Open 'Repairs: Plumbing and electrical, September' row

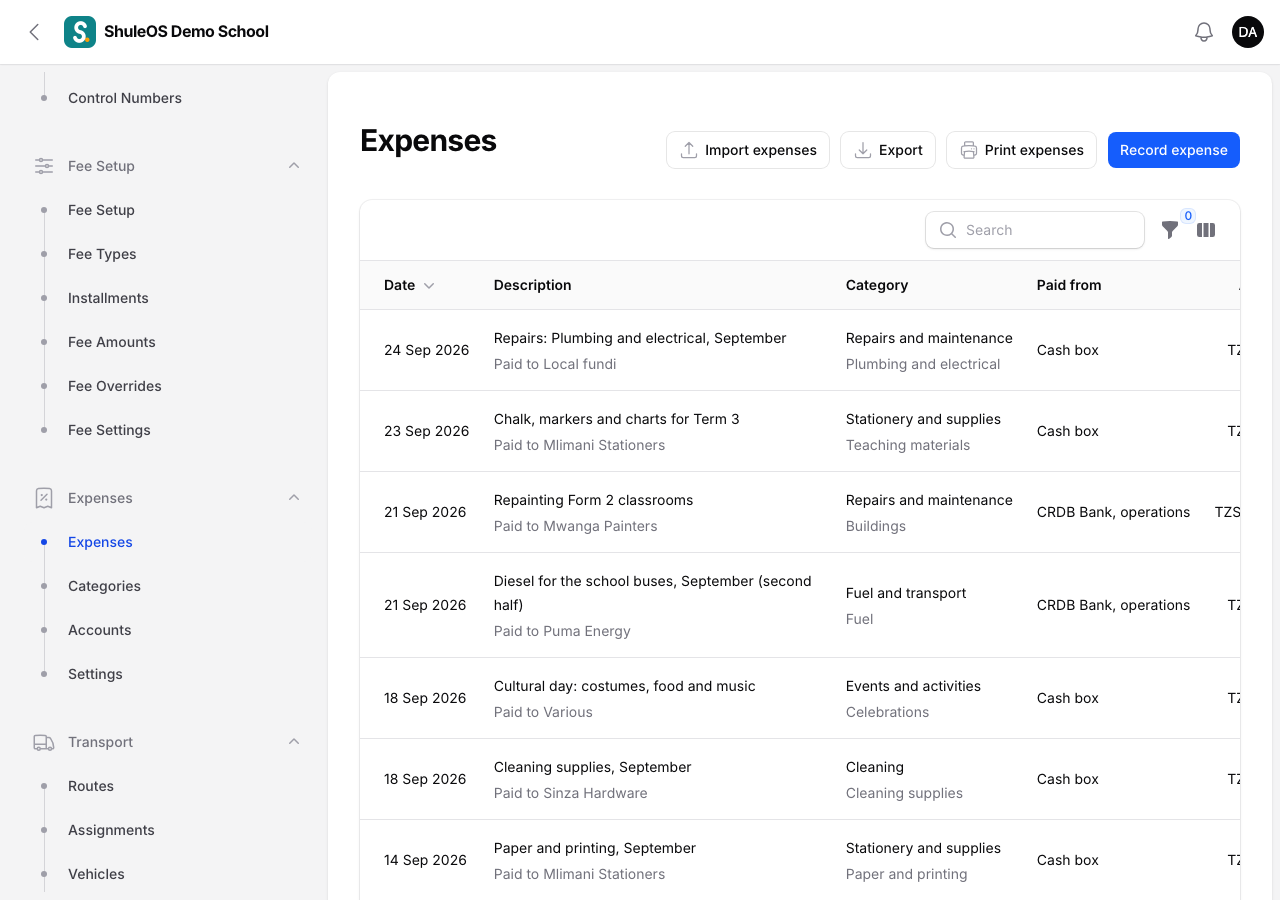coord(800,350)
